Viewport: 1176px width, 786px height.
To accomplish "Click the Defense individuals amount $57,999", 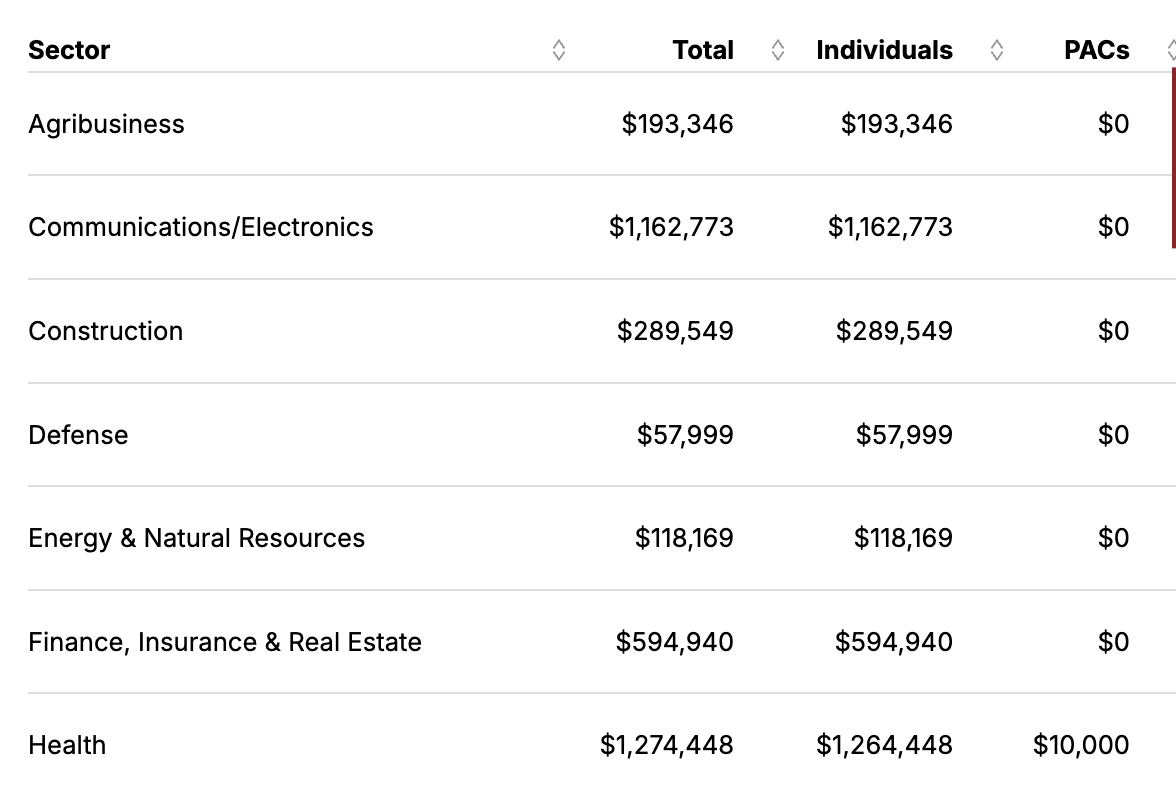I will [904, 435].
